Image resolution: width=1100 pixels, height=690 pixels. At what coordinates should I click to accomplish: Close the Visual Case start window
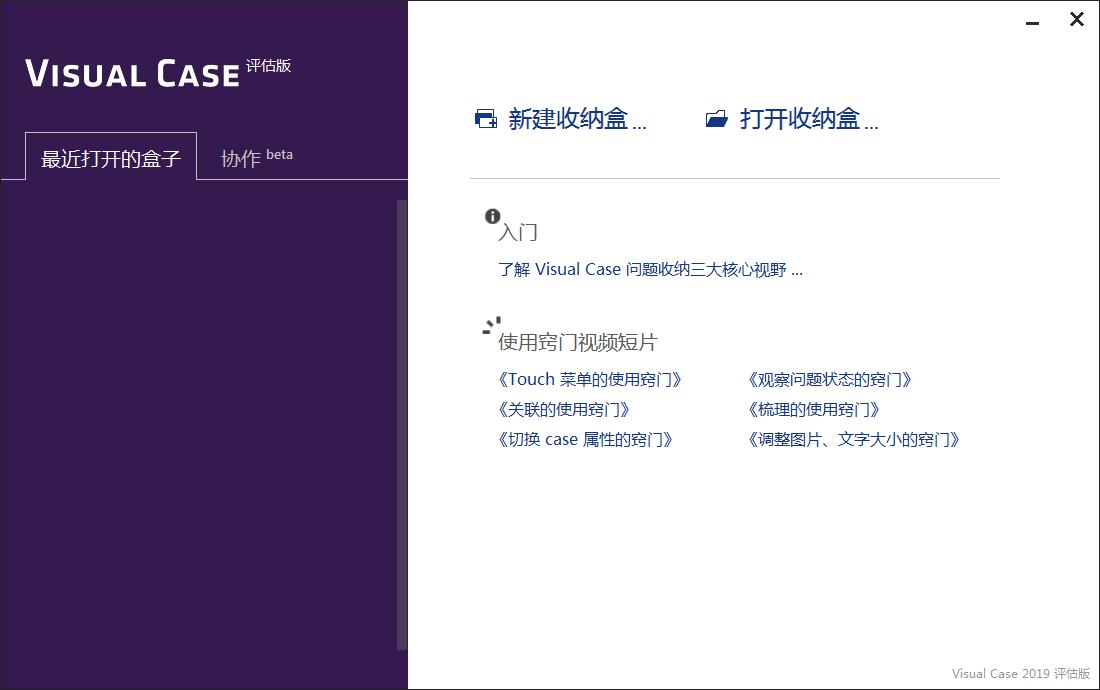[1076, 19]
